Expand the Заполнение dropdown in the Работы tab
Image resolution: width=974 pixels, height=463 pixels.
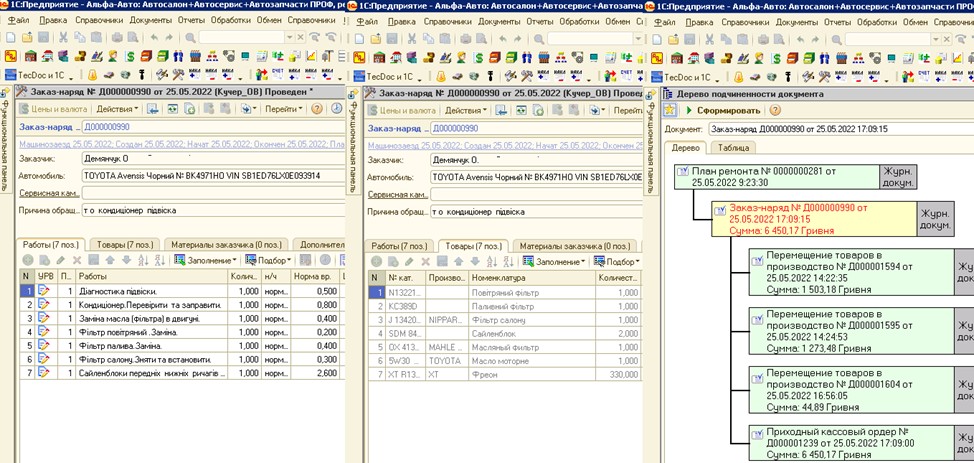(207, 261)
